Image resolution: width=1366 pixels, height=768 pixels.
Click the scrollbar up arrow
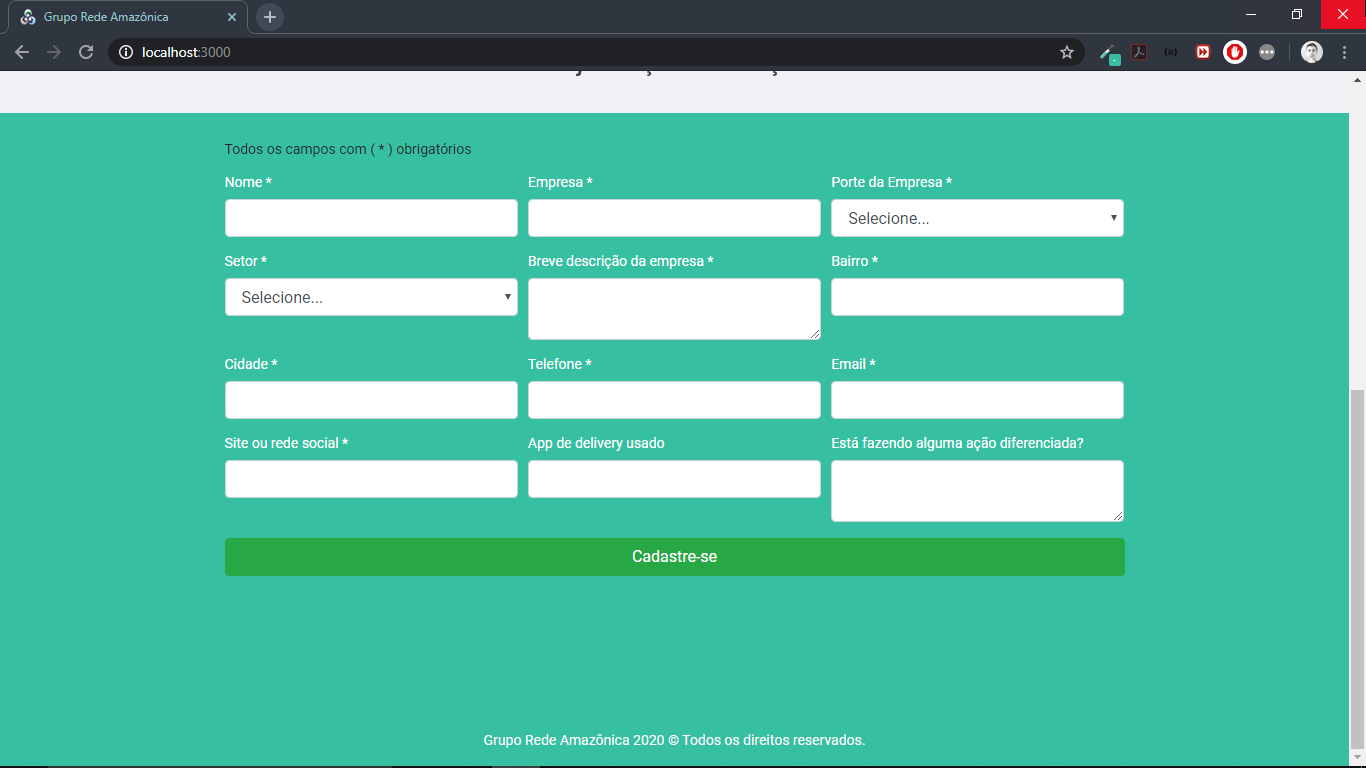pyautogui.click(x=1357, y=79)
